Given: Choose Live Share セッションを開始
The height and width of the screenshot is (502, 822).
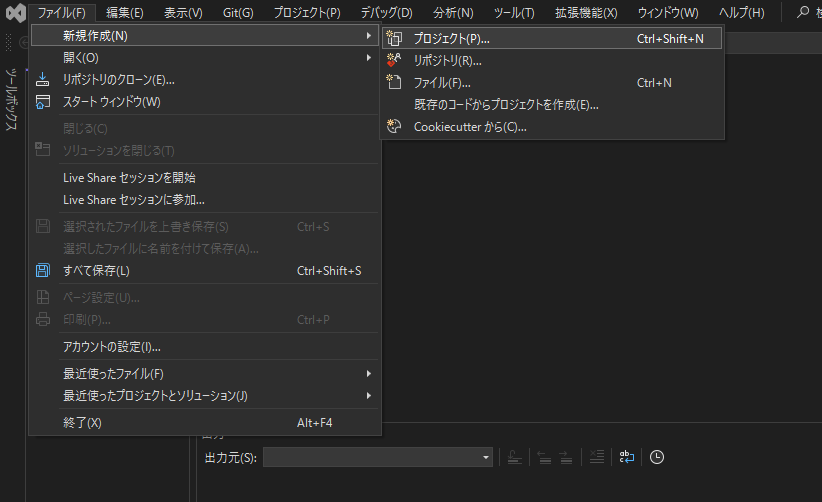Looking at the screenshot, I should click(x=204, y=178).
